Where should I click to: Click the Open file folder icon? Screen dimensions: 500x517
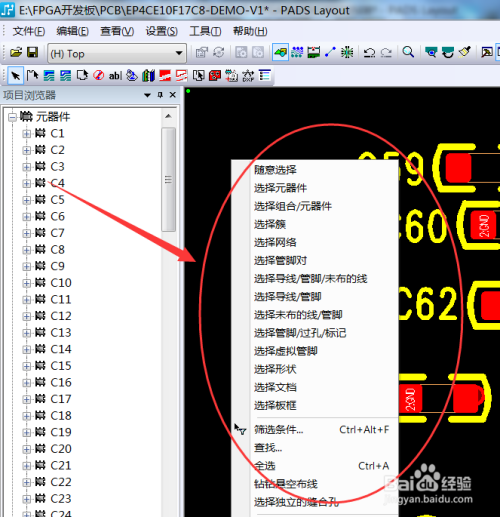click(16, 52)
